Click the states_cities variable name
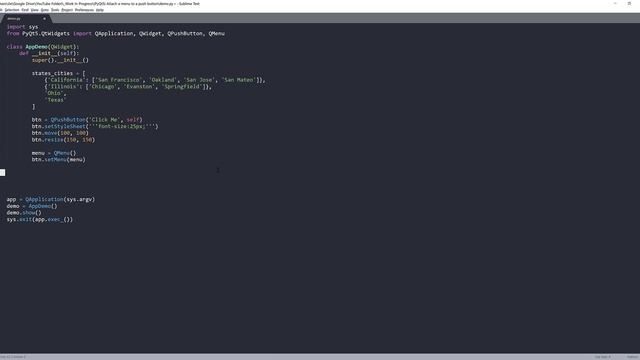The image size is (640, 360). tap(52, 73)
